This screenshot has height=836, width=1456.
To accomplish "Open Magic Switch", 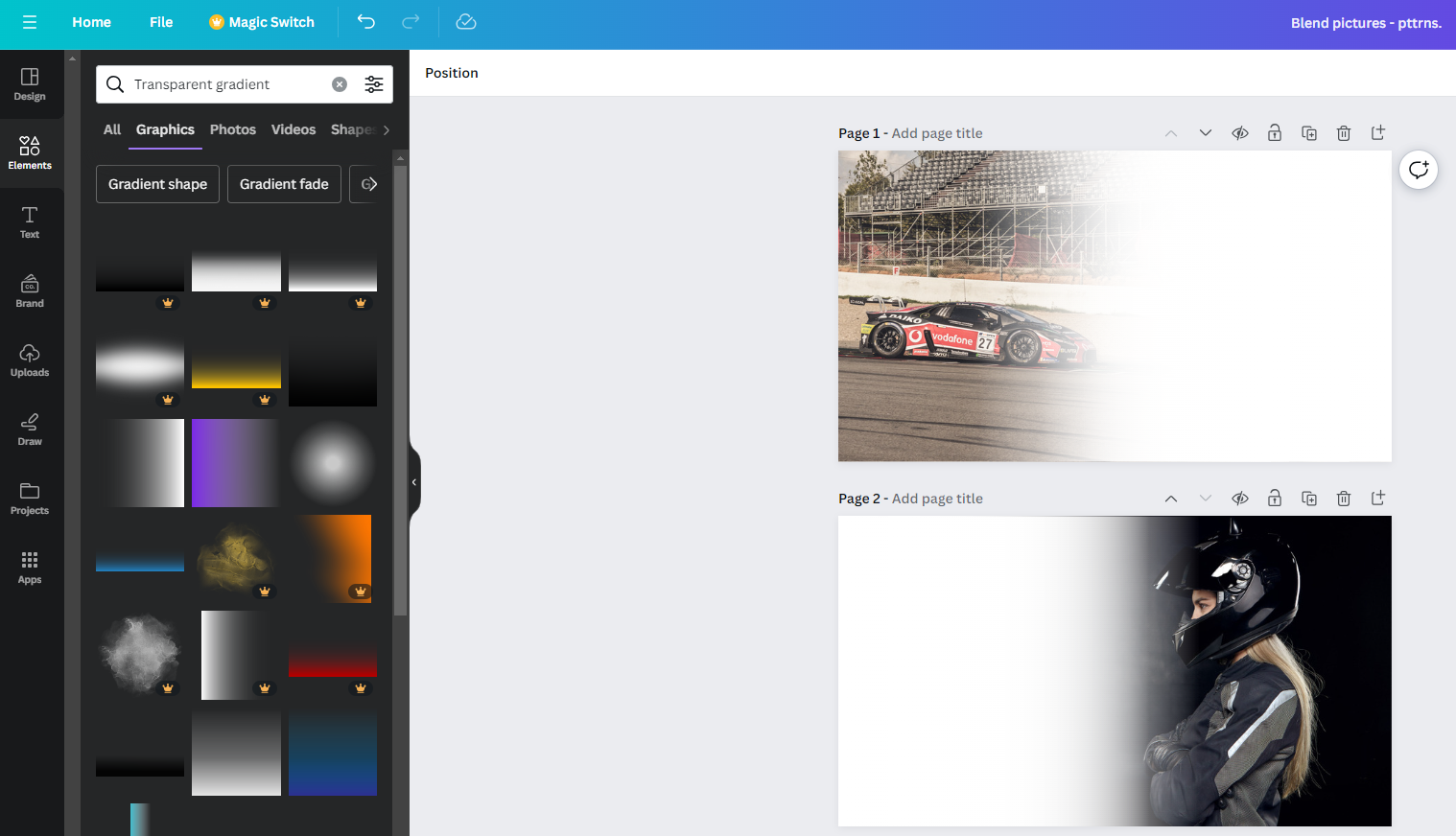I will point(262,22).
